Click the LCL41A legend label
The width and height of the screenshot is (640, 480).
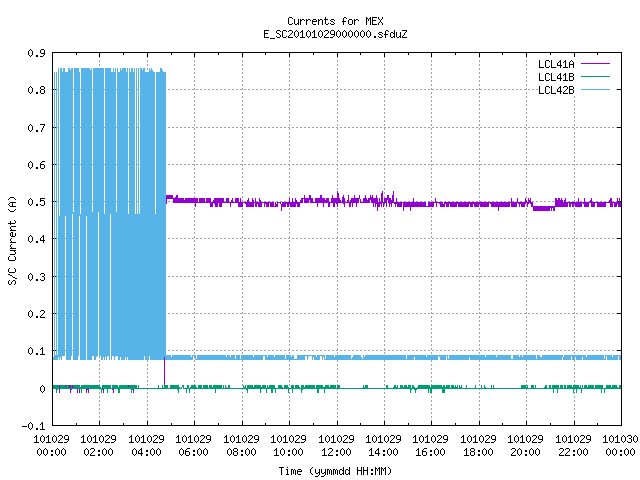556,64
